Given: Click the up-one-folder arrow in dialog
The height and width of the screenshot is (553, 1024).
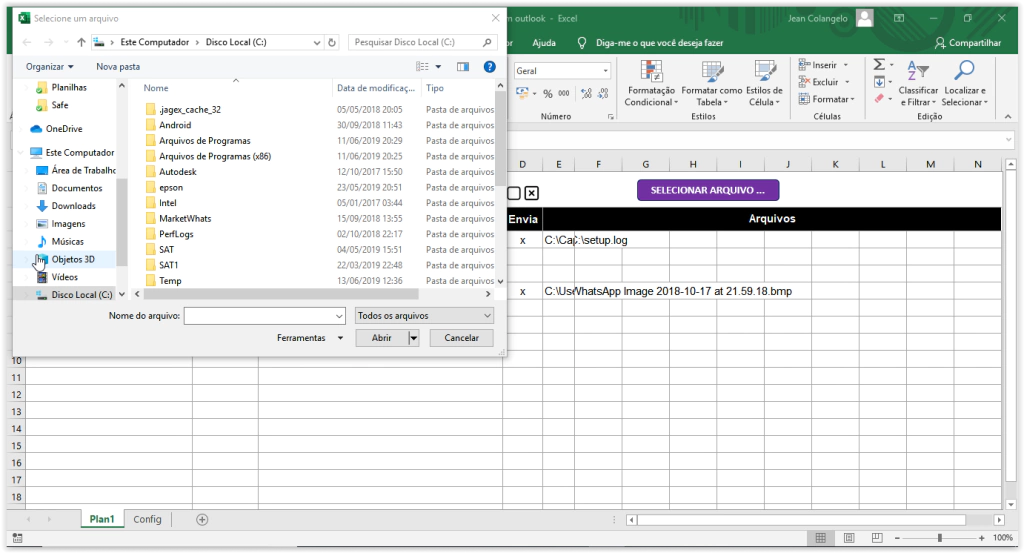Looking at the screenshot, I should click(81, 42).
